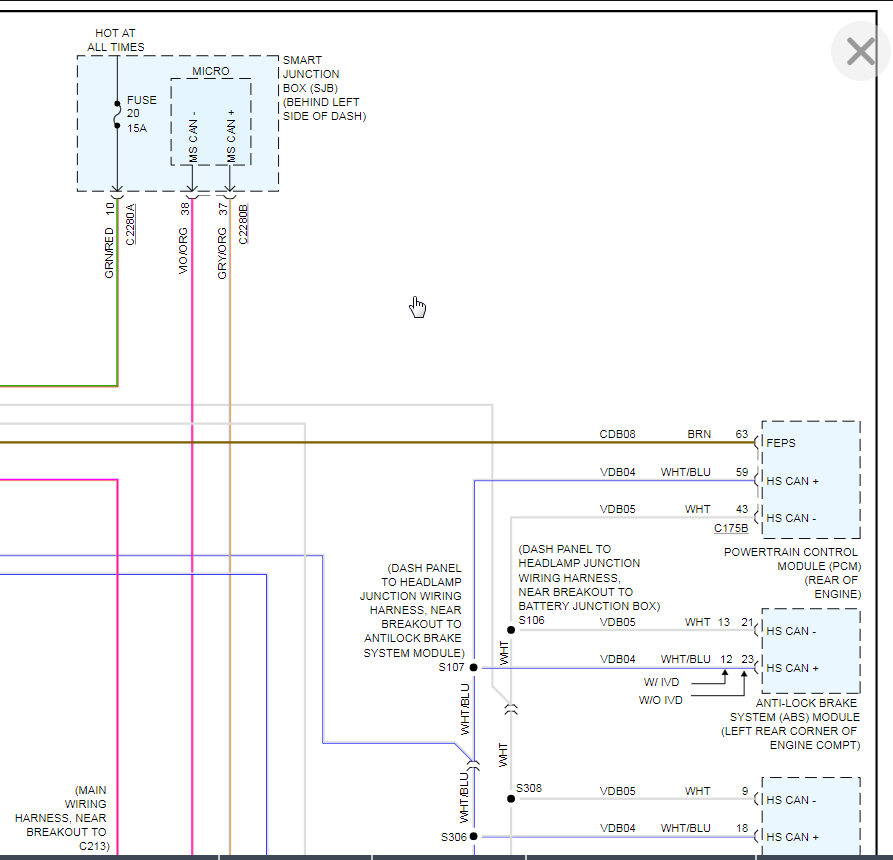Click the Fuse 20 15A symbol
The height and width of the screenshot is (860, 893).
click(x=118, y=114)
